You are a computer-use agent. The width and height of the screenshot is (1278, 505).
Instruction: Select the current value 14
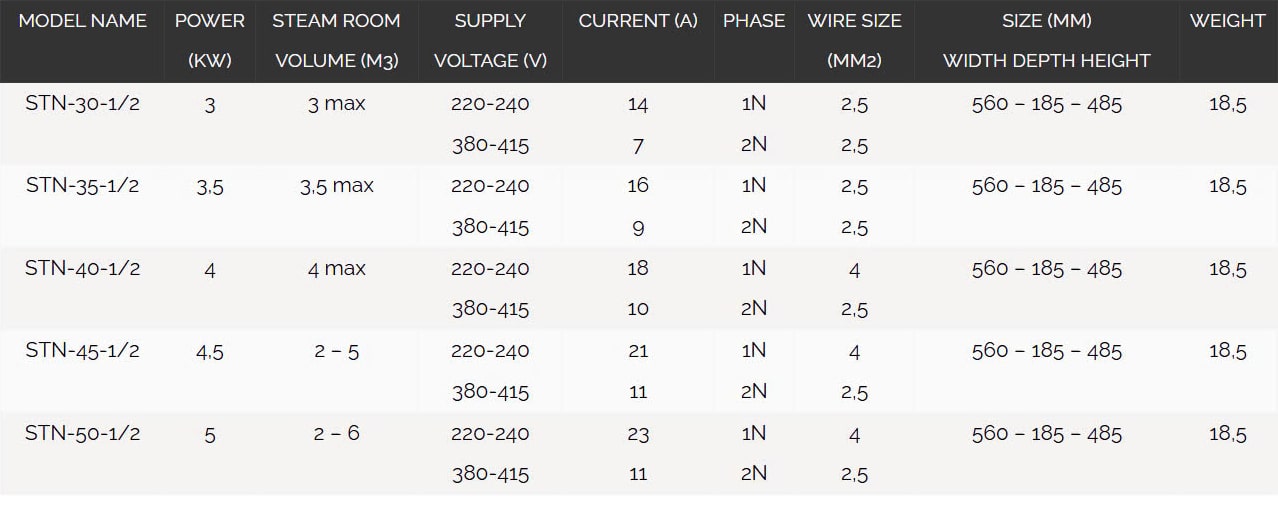click(638, 104)
